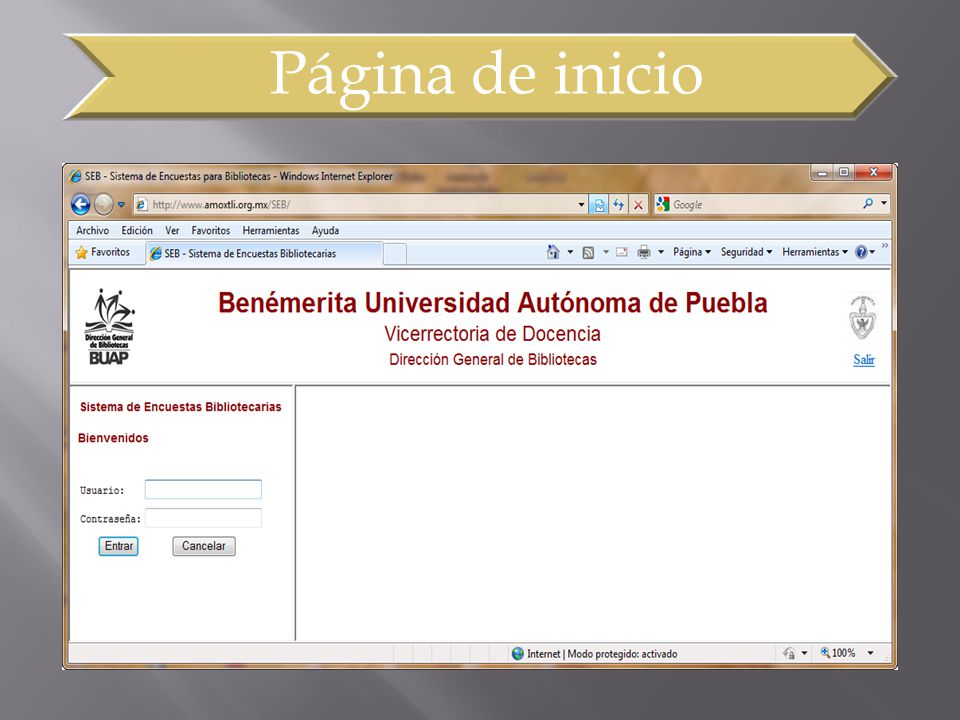Image resolution: width=960 pixels, height=720 pixels.
Task: Open search provider options dropdown arrow
Action: (x=884, y=203)
